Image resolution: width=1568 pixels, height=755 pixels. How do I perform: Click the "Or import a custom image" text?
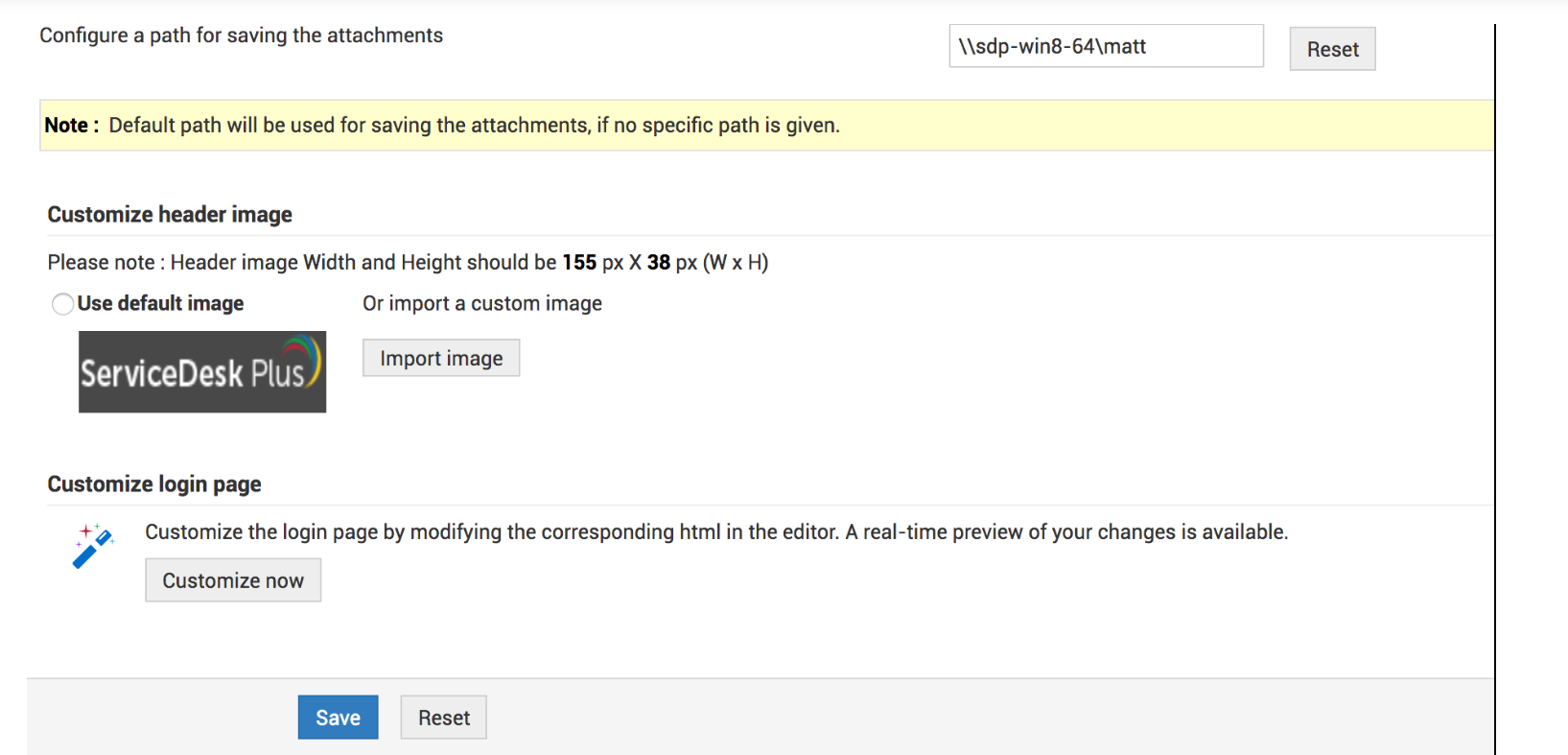[482, 303]
